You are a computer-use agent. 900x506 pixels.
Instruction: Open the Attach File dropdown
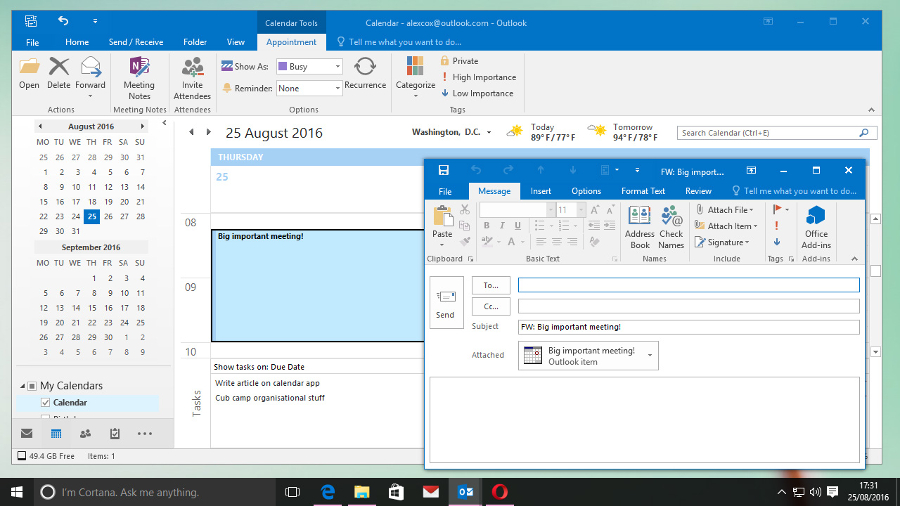[725, 210]
